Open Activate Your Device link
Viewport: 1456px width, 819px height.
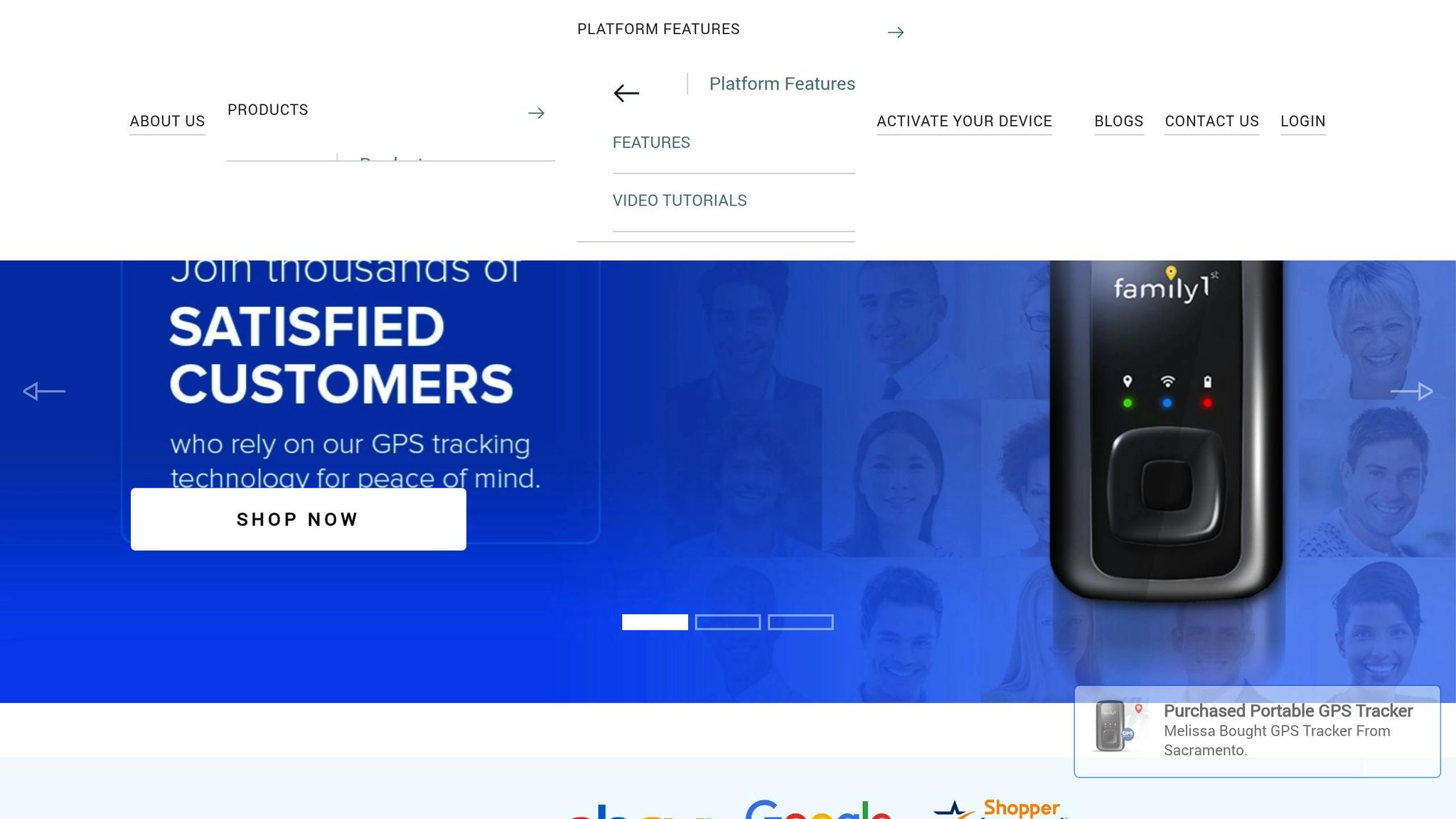(x=964, y=122)
